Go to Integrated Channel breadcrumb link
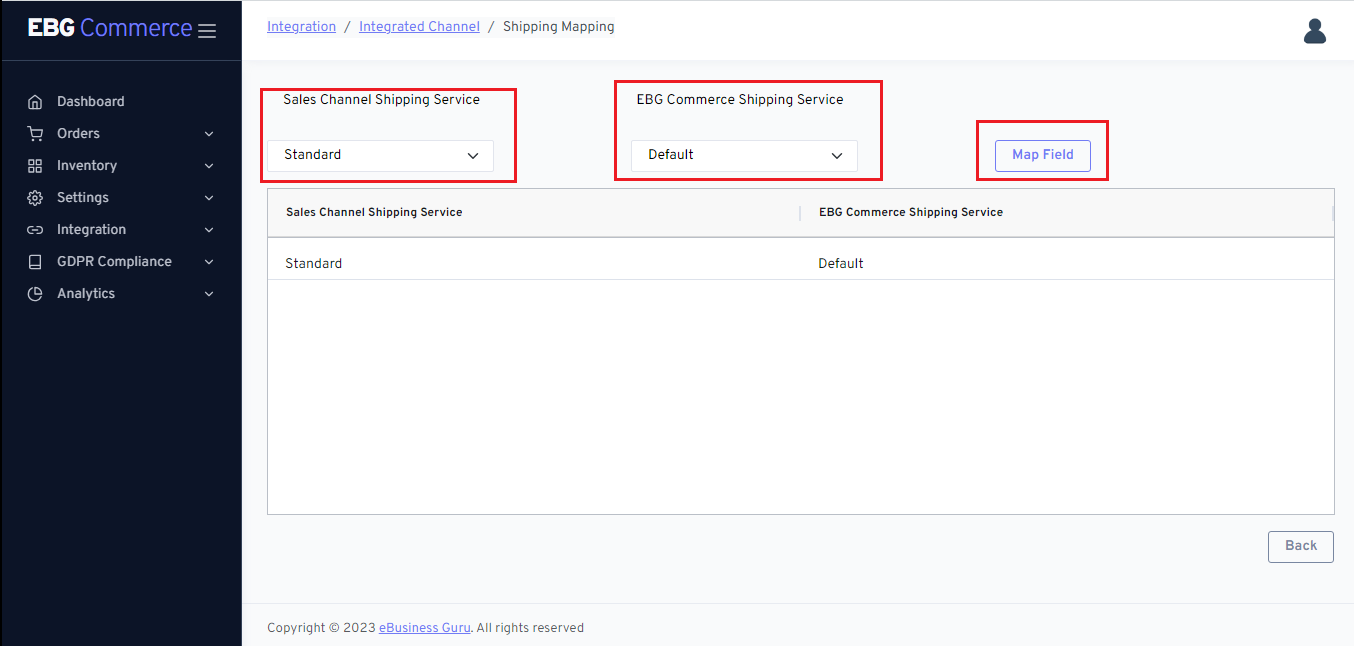1354x646 pixels. [419, 27]
